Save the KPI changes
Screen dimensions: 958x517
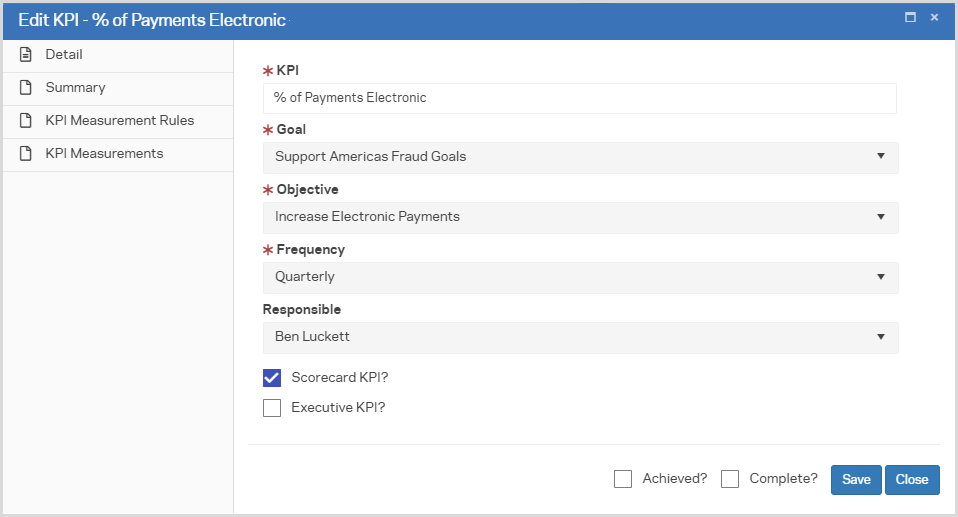(856, 480)
